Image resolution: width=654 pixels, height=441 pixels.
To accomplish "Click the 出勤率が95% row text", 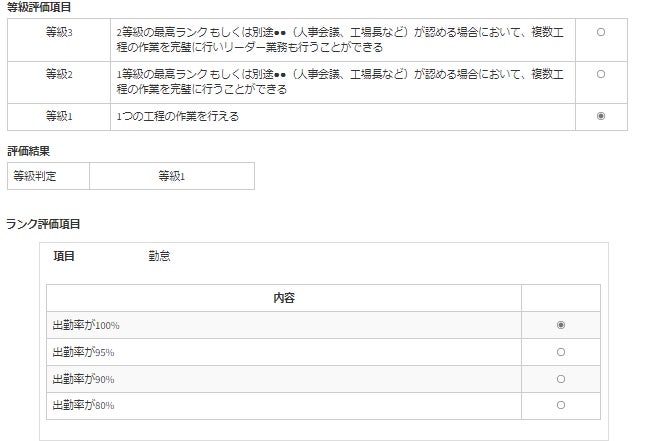I will point(83,352).
